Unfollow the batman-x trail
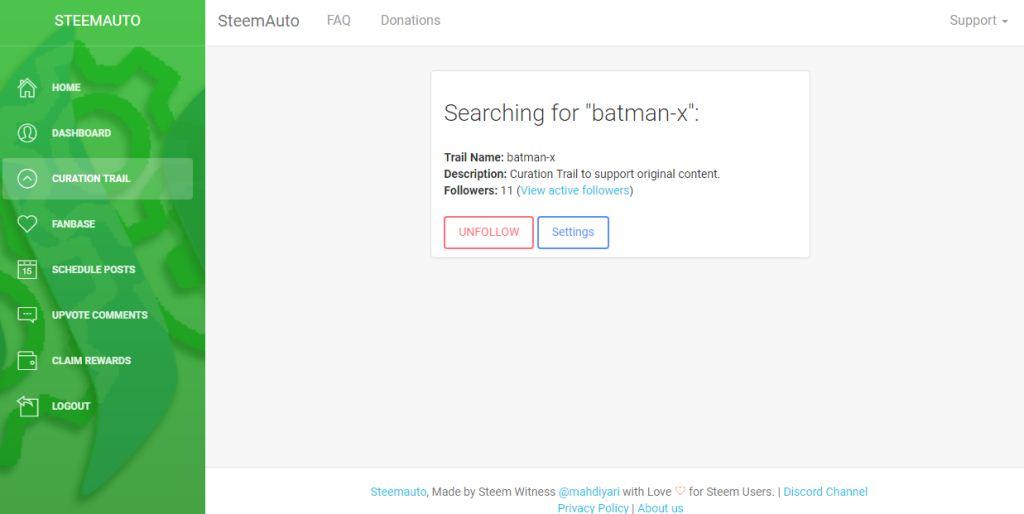Image resolution: width=1024 pixels, height=514 pixels. pos(489,232)
